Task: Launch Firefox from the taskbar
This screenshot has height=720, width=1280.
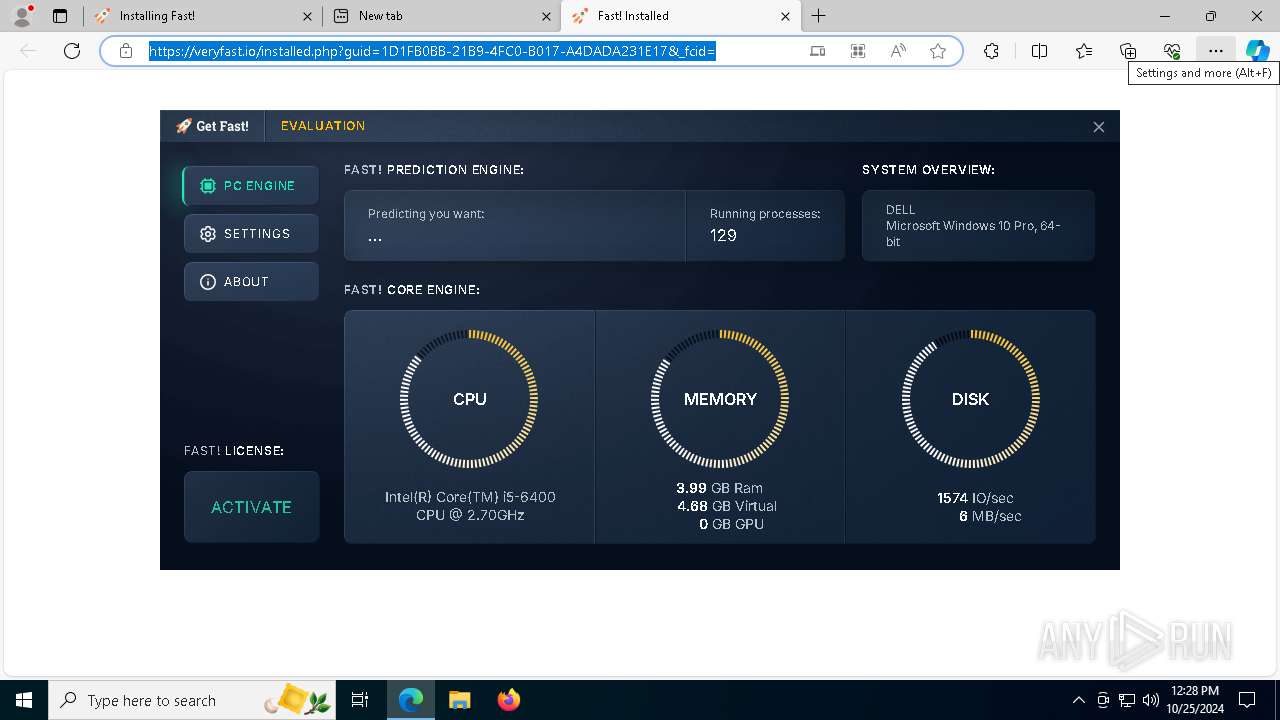Action: point(508,700)
